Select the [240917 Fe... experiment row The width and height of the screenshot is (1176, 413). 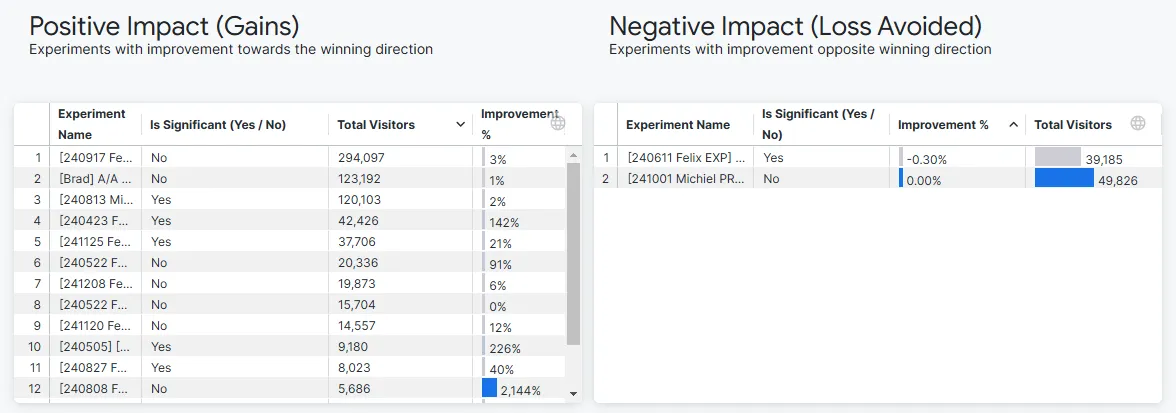click(x=296, y=158)
